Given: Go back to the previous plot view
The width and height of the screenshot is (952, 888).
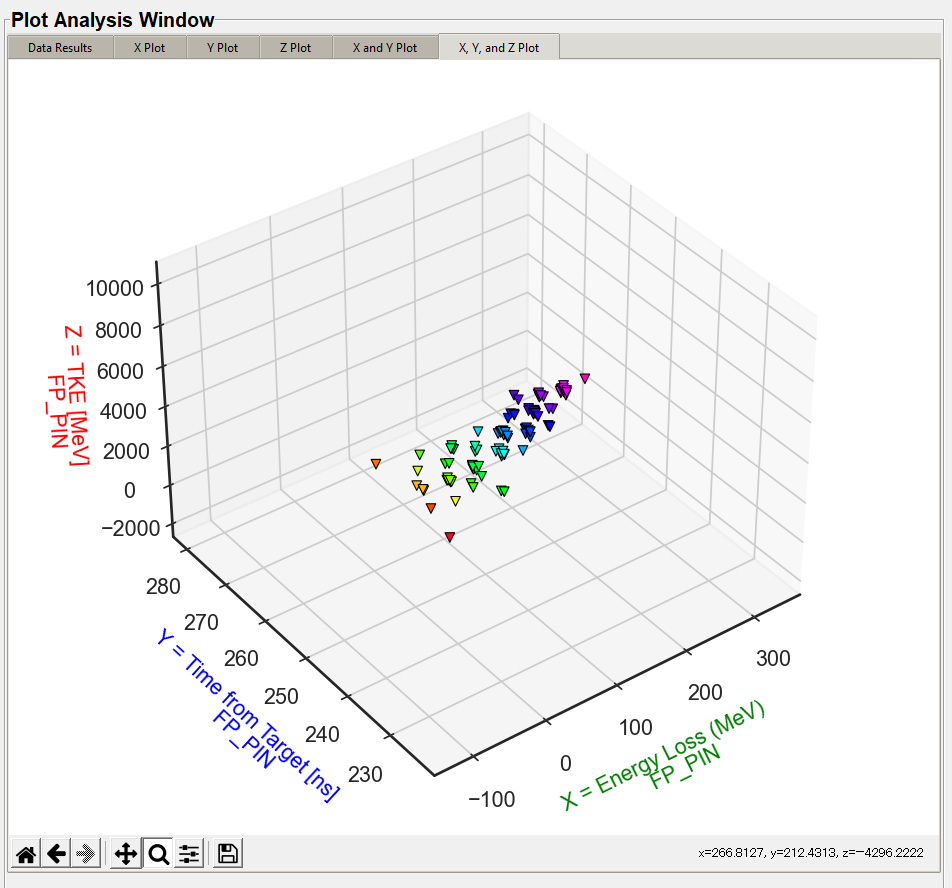Looking at the screenshot, I should [57, 853].
